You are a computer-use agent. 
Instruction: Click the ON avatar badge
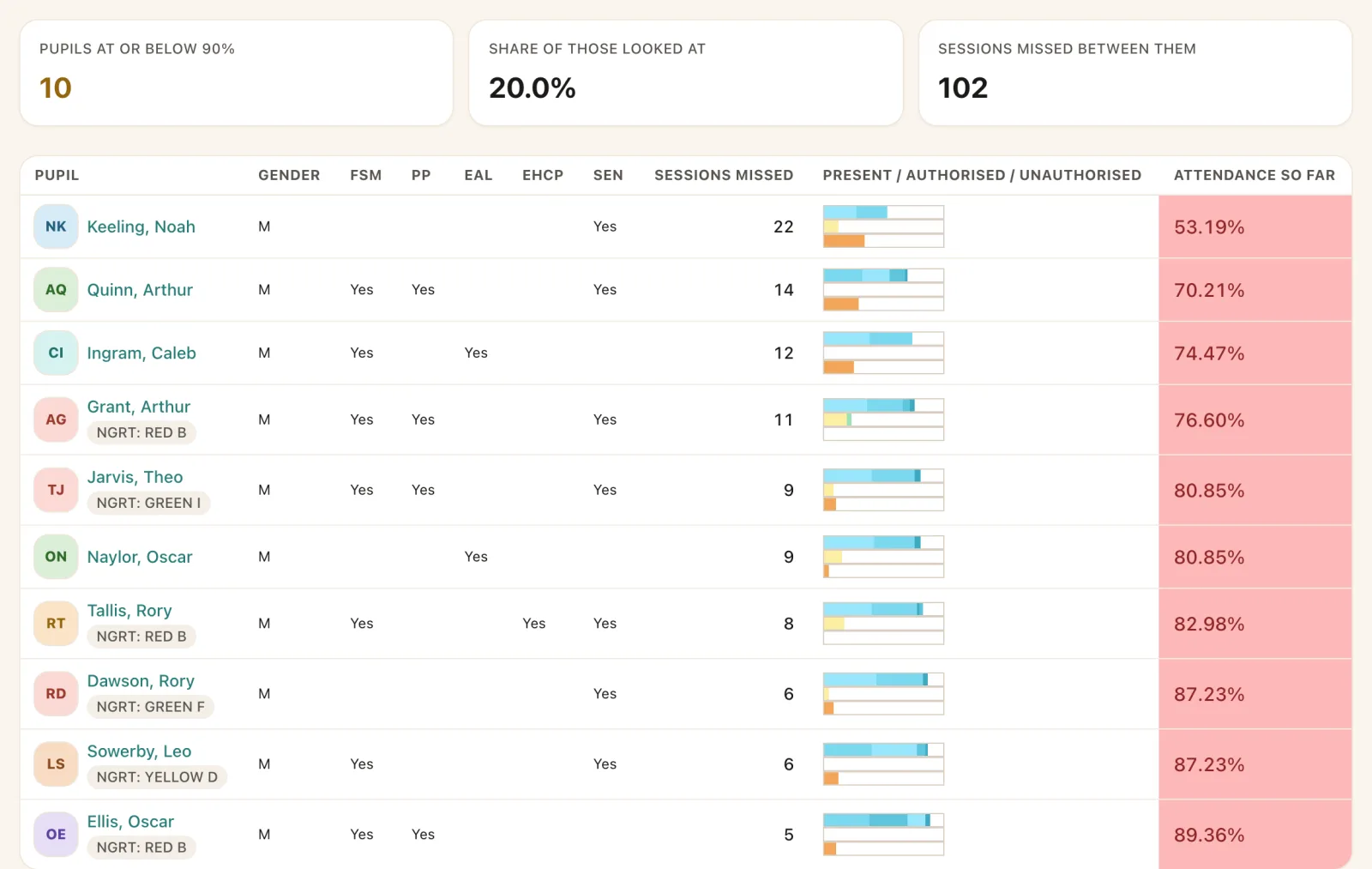(56, 558)
